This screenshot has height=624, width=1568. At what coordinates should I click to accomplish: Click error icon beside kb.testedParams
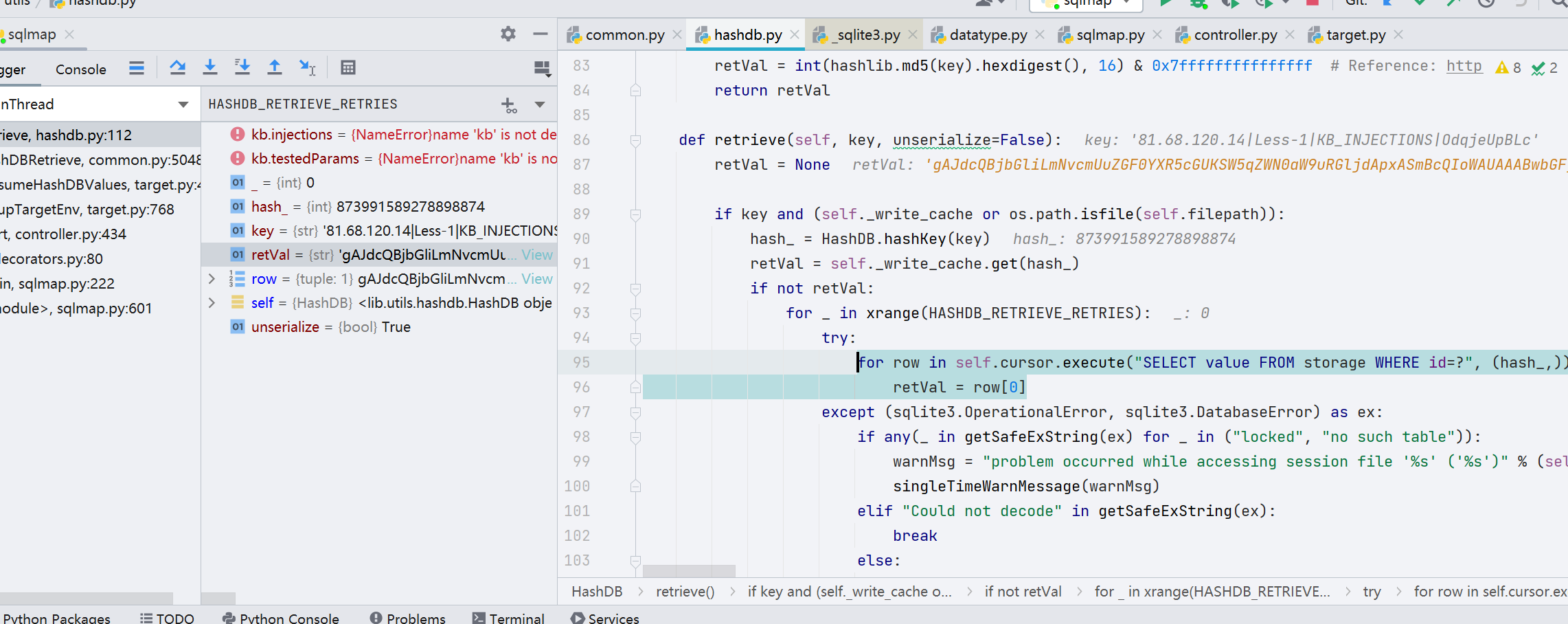pos(238,158)
